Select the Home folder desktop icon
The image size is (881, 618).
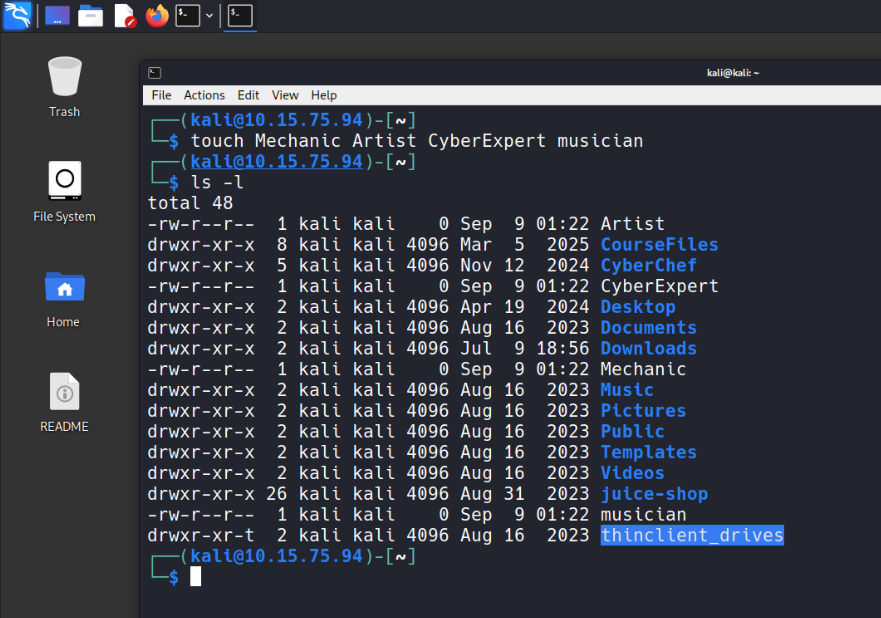pyautogui.click(x=64, y=288)
